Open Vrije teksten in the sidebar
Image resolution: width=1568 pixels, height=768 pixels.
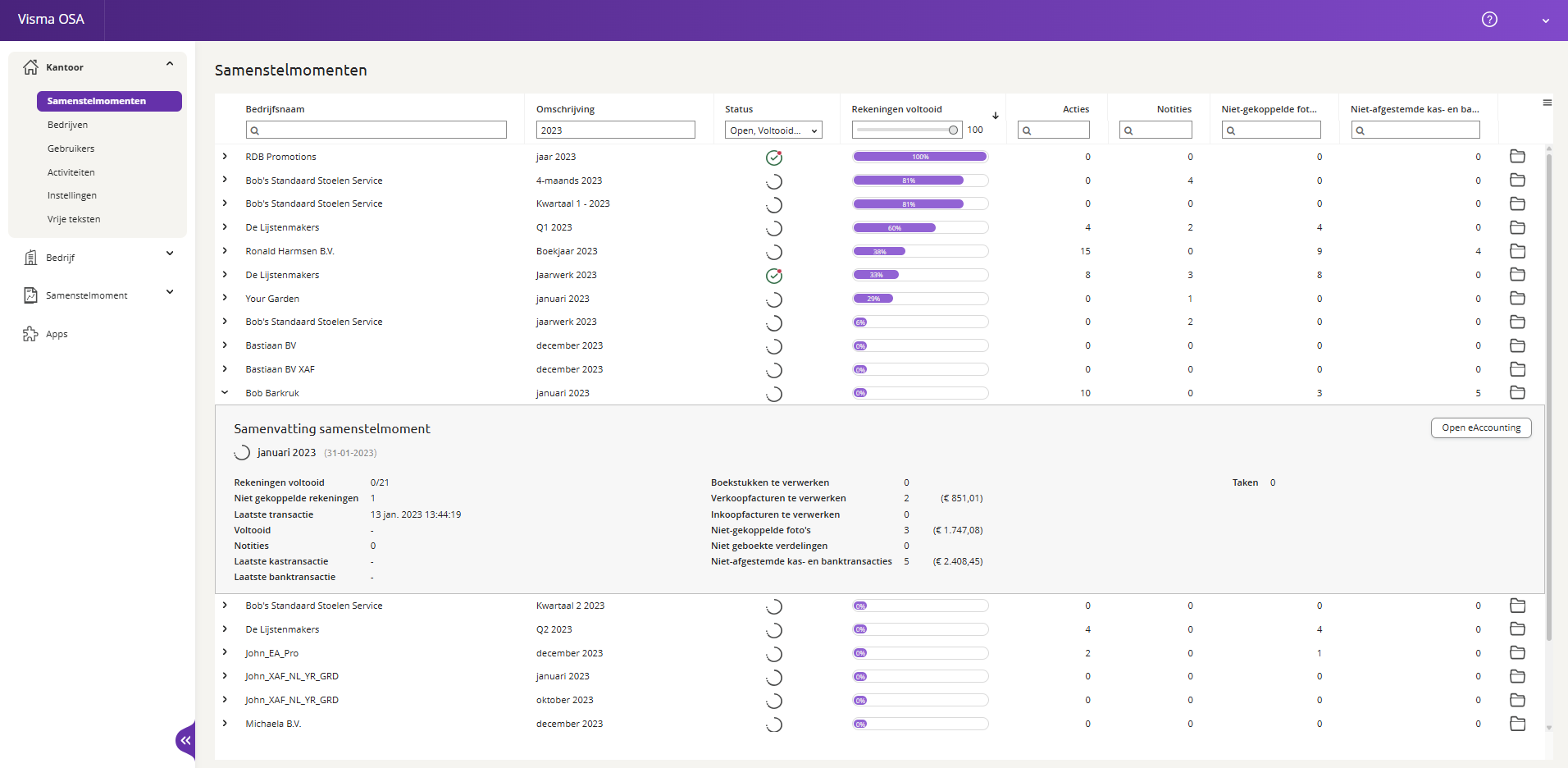click(x=74, y=219)
